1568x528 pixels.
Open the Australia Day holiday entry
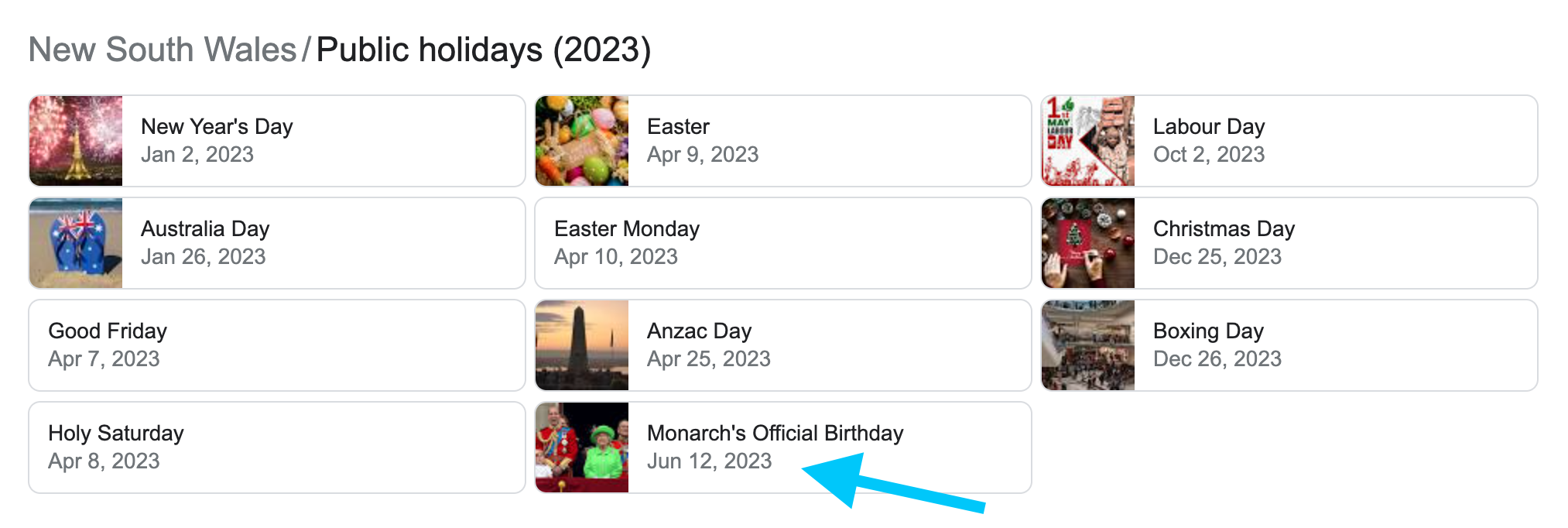pyautogui.click(x=277, y=243)
